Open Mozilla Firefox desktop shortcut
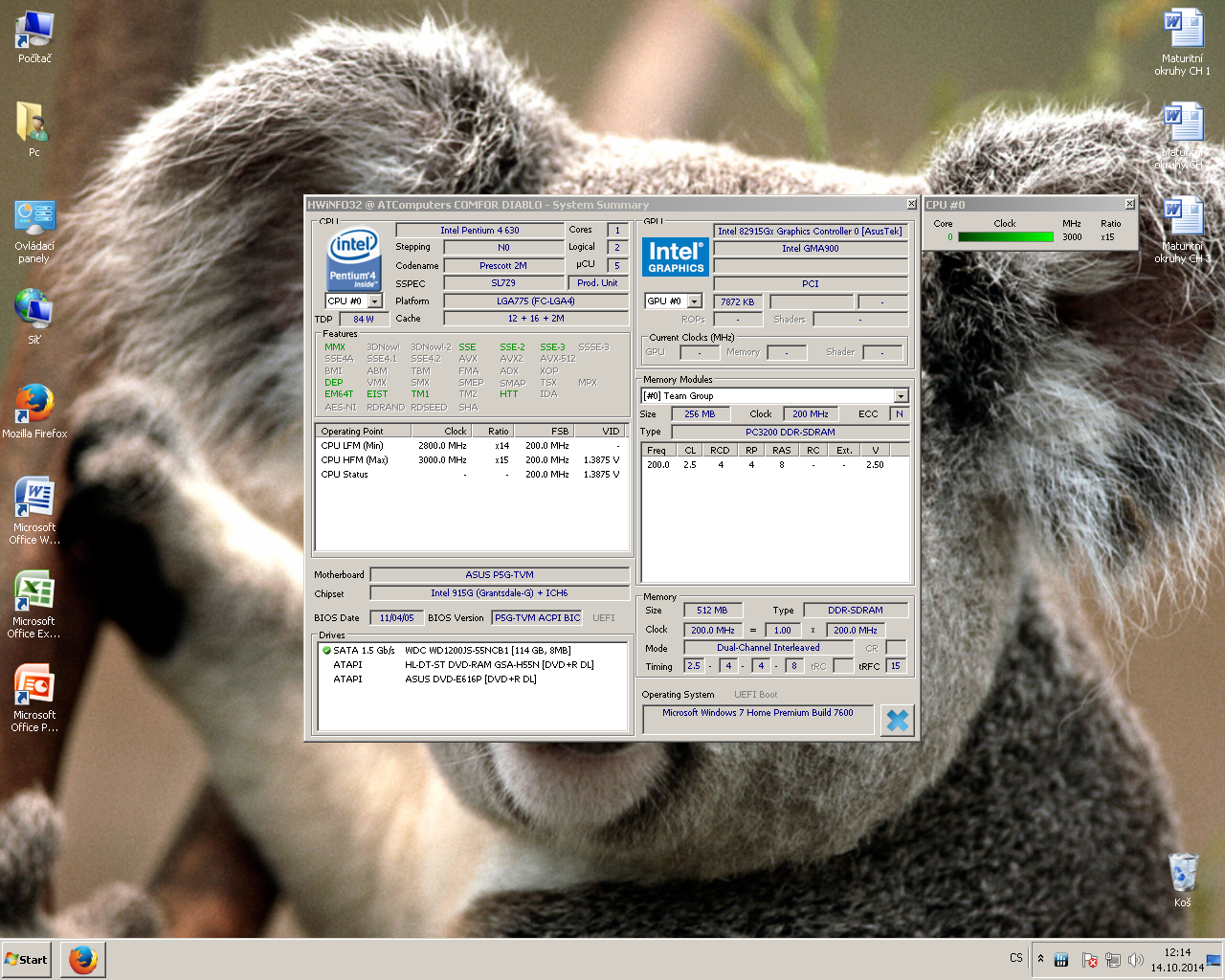Image resolution: width=1225 pixels, height=980 pixels. pos(34,405)
